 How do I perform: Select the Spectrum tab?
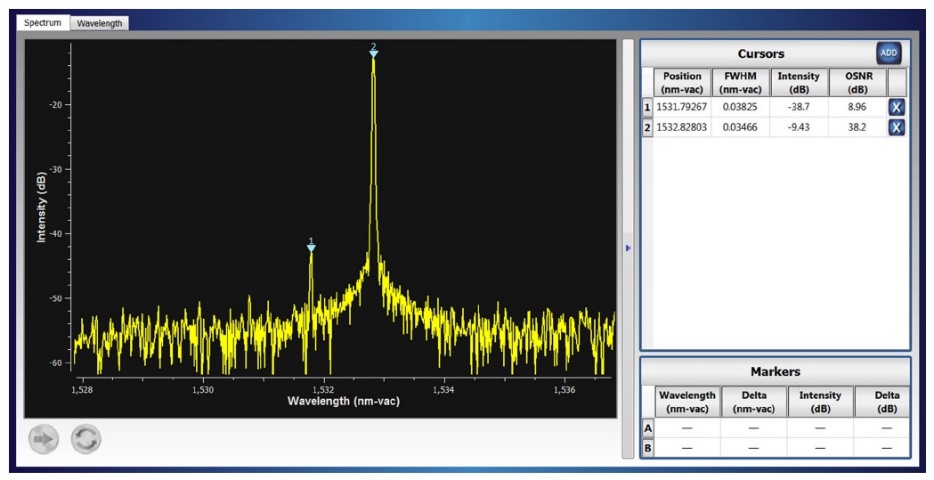[45, 23]
